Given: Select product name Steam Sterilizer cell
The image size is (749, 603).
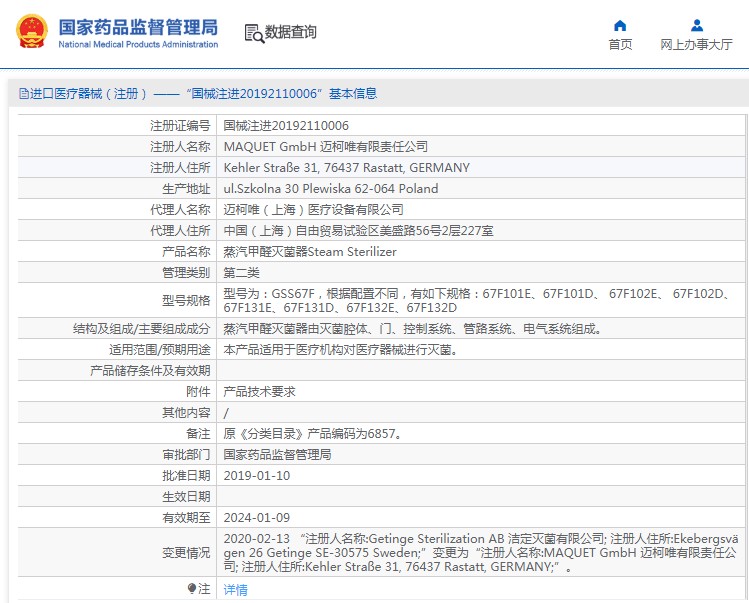Looking at the screenshot, I should [x=481, y=252].
